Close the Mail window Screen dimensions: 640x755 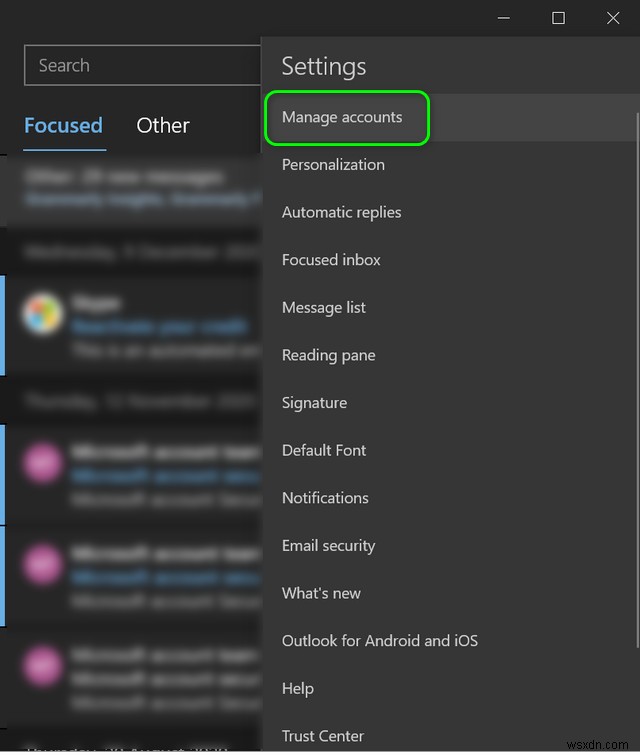point(613,18)
